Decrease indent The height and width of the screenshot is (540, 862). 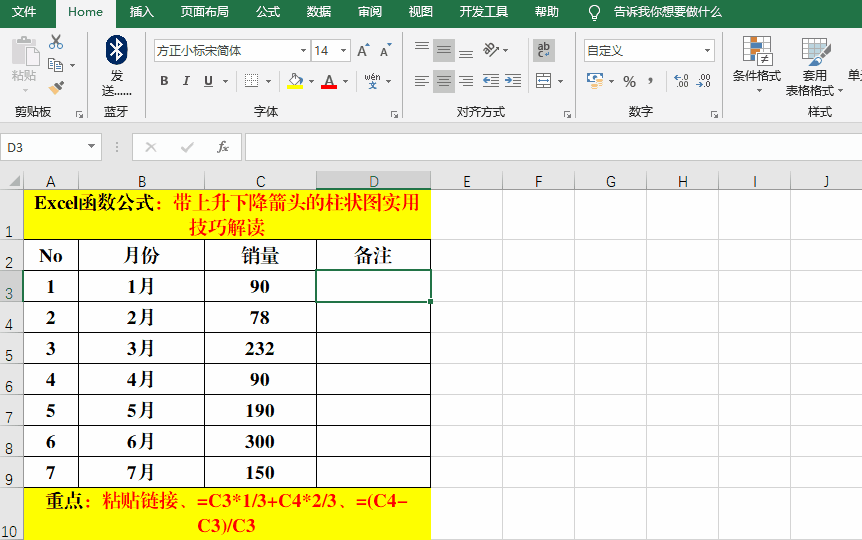[x=490, y=81]
